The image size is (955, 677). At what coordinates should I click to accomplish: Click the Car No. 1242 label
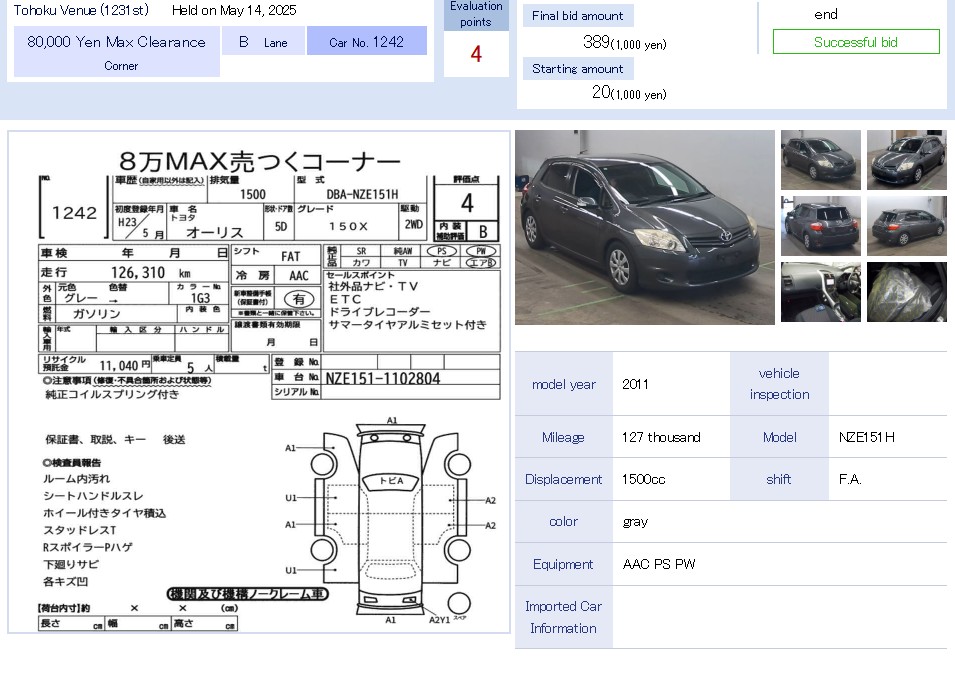click(367, 41)
